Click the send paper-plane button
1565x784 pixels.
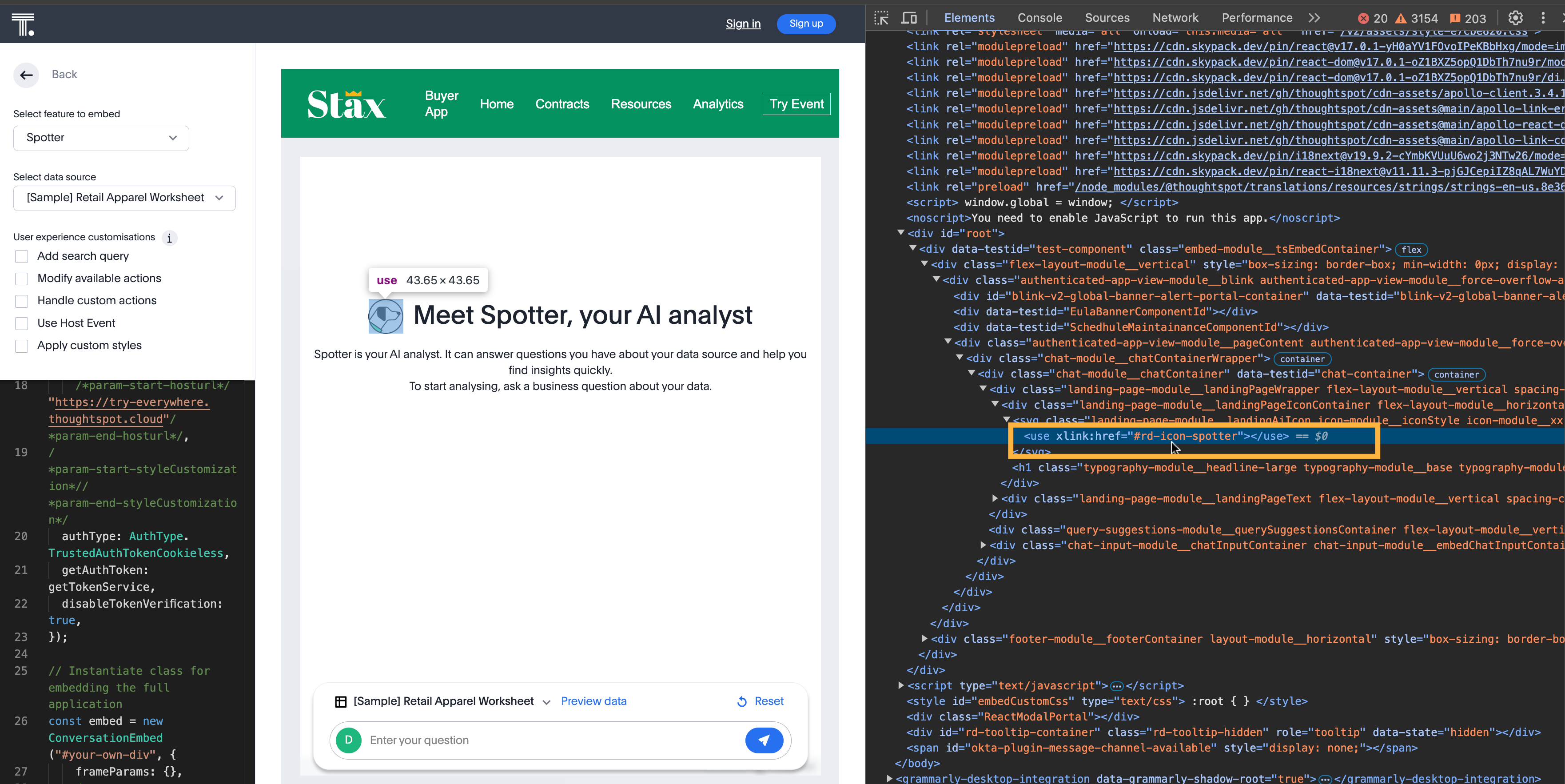pyautogui.click(x=764, y=740)
